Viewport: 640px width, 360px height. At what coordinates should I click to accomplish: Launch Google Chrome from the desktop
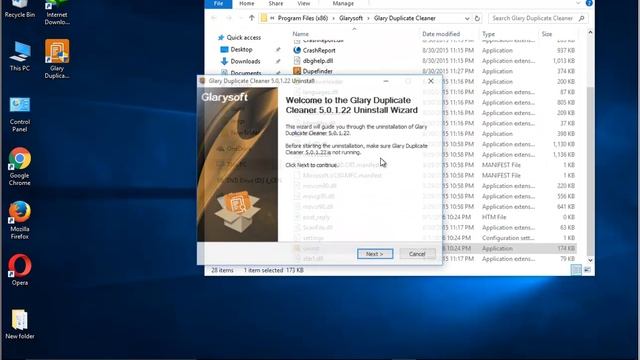click(20, 167)
